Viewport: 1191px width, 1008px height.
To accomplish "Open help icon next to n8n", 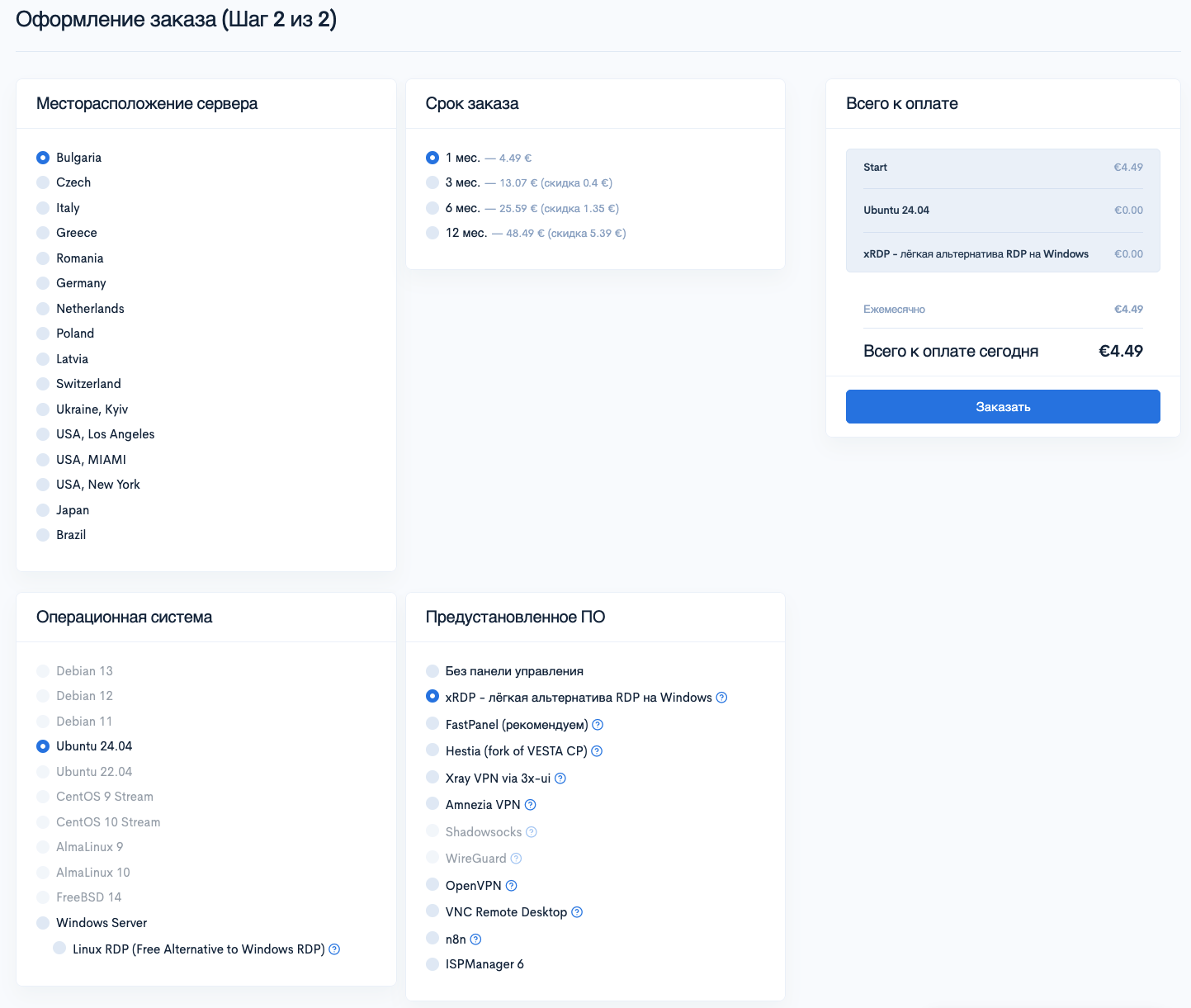I will click(x=475, y=939).
